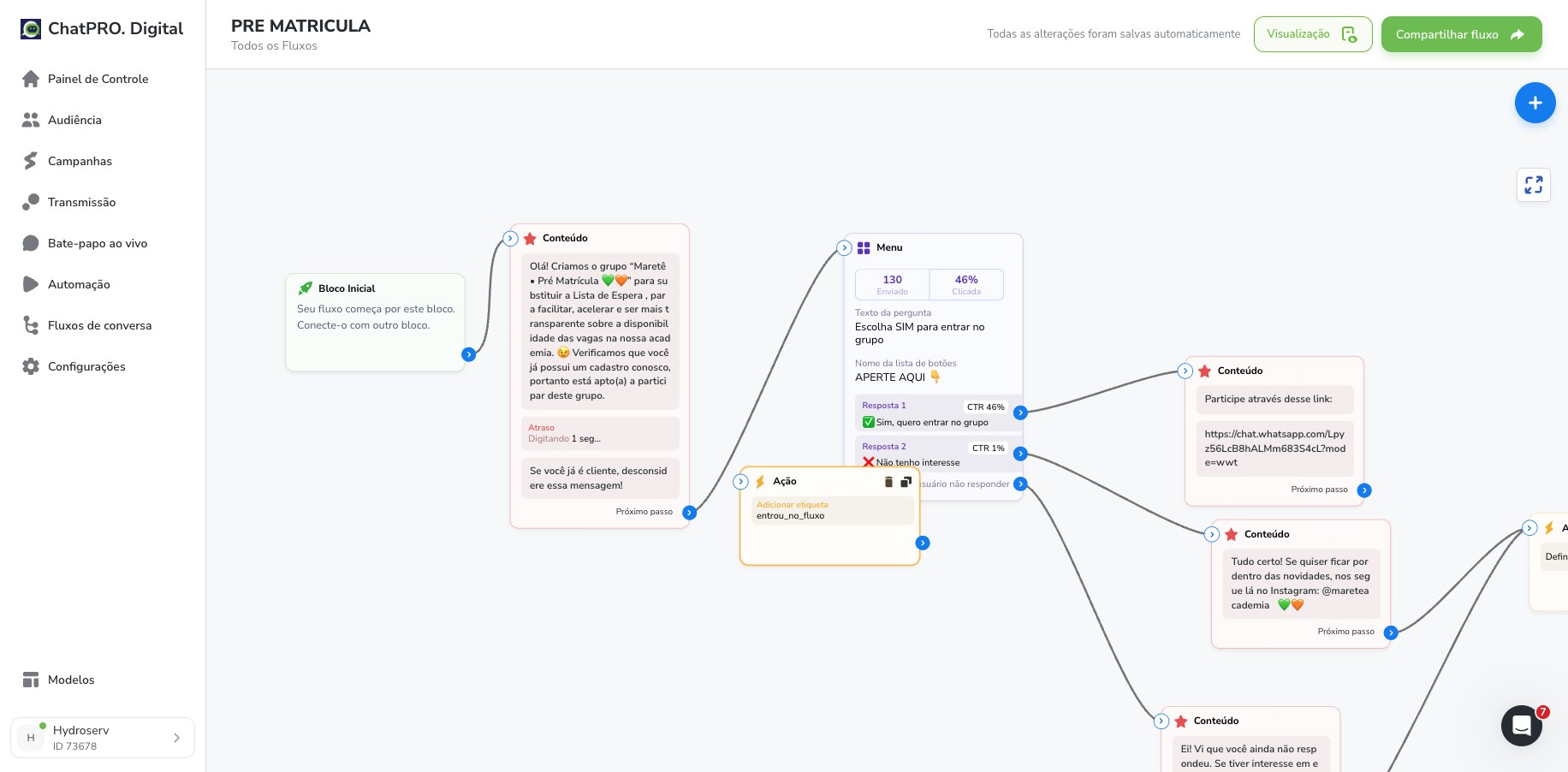Click Bloco Inicial output connector dot

468,354
